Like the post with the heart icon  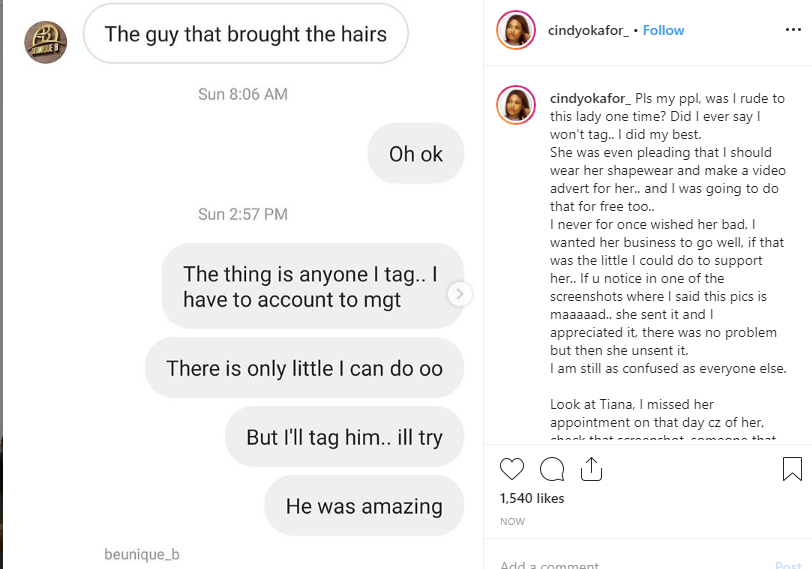[512, 468]
